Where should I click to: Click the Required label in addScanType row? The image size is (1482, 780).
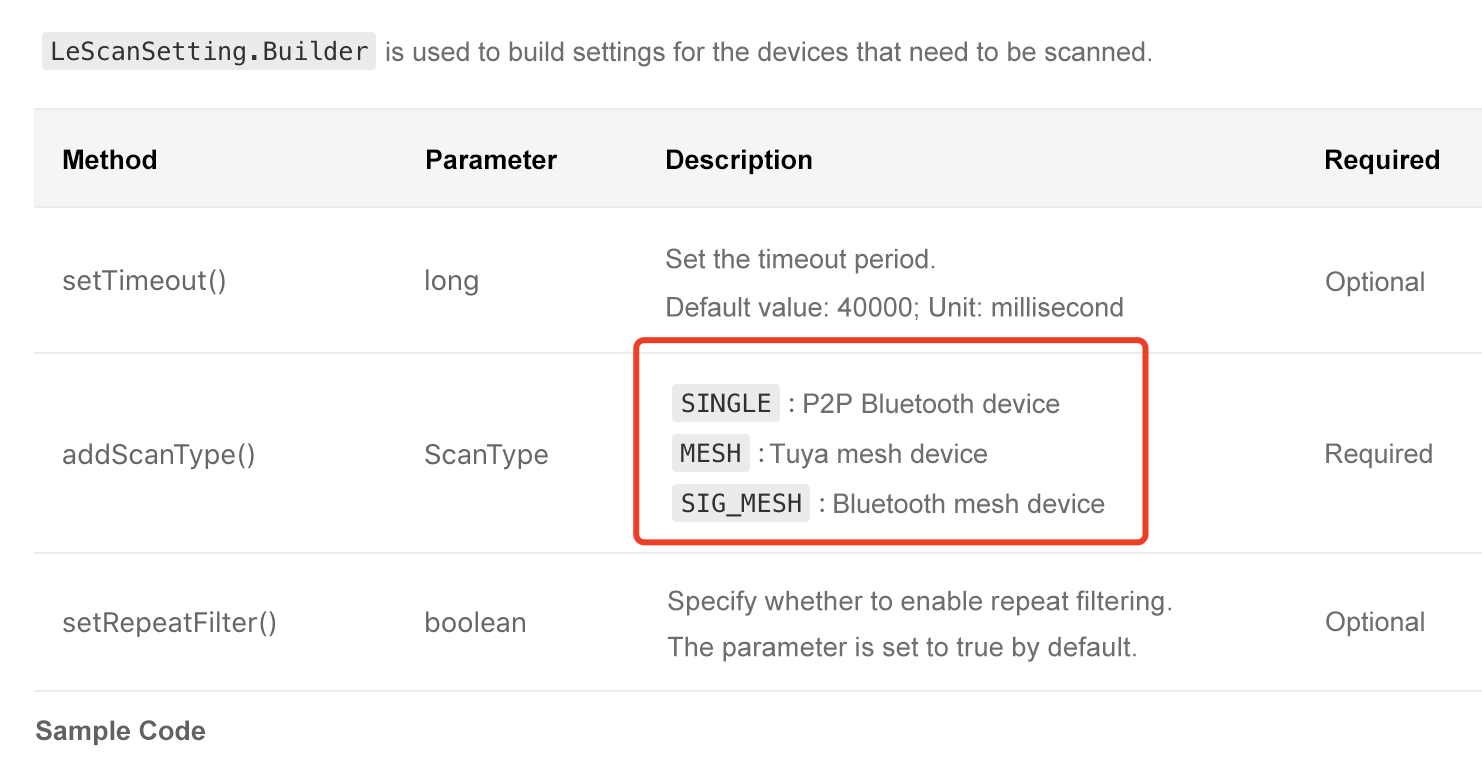click(1379, 454)
